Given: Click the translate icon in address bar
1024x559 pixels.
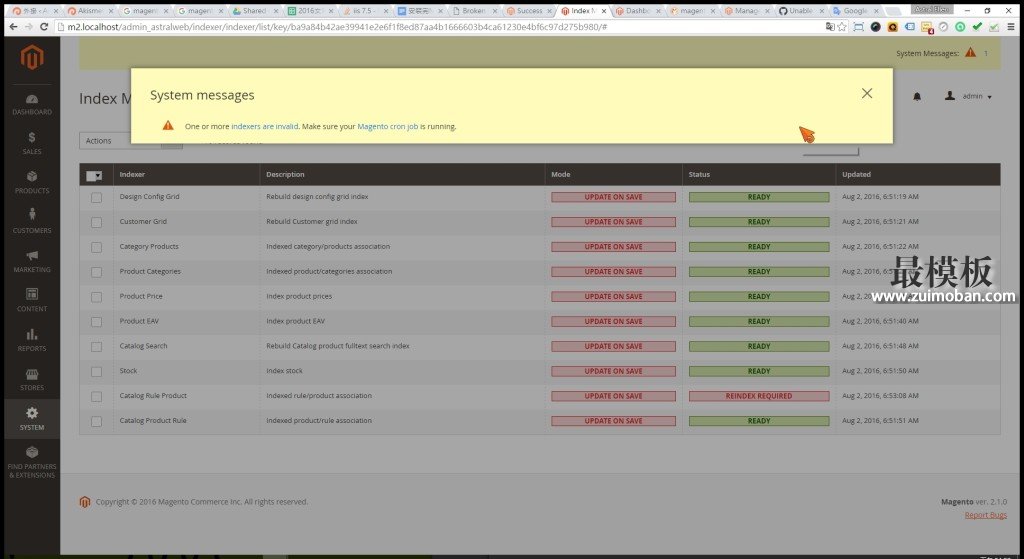Looking at the screenshot, I should click(829, 27).
